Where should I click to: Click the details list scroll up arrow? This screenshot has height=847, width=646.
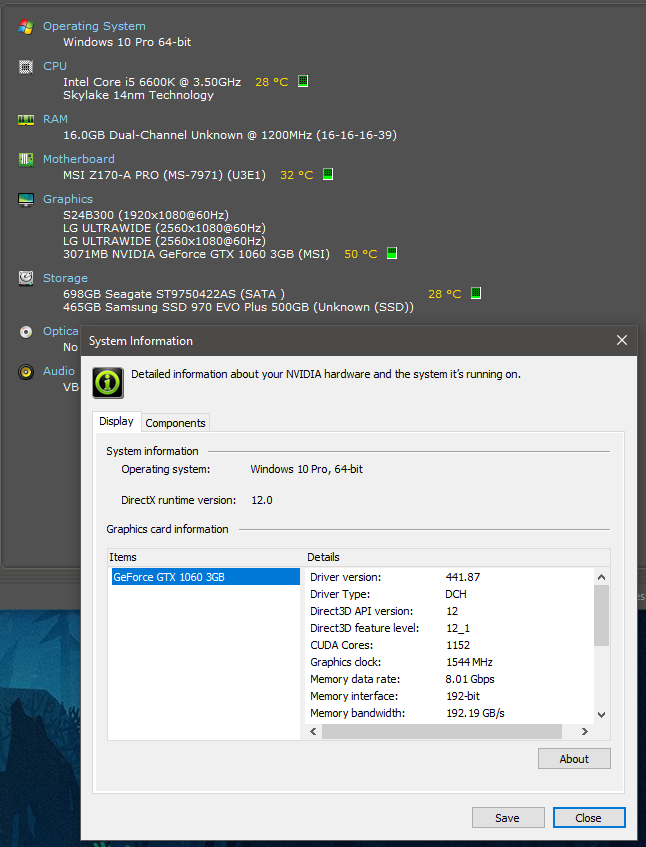(601, 577)
